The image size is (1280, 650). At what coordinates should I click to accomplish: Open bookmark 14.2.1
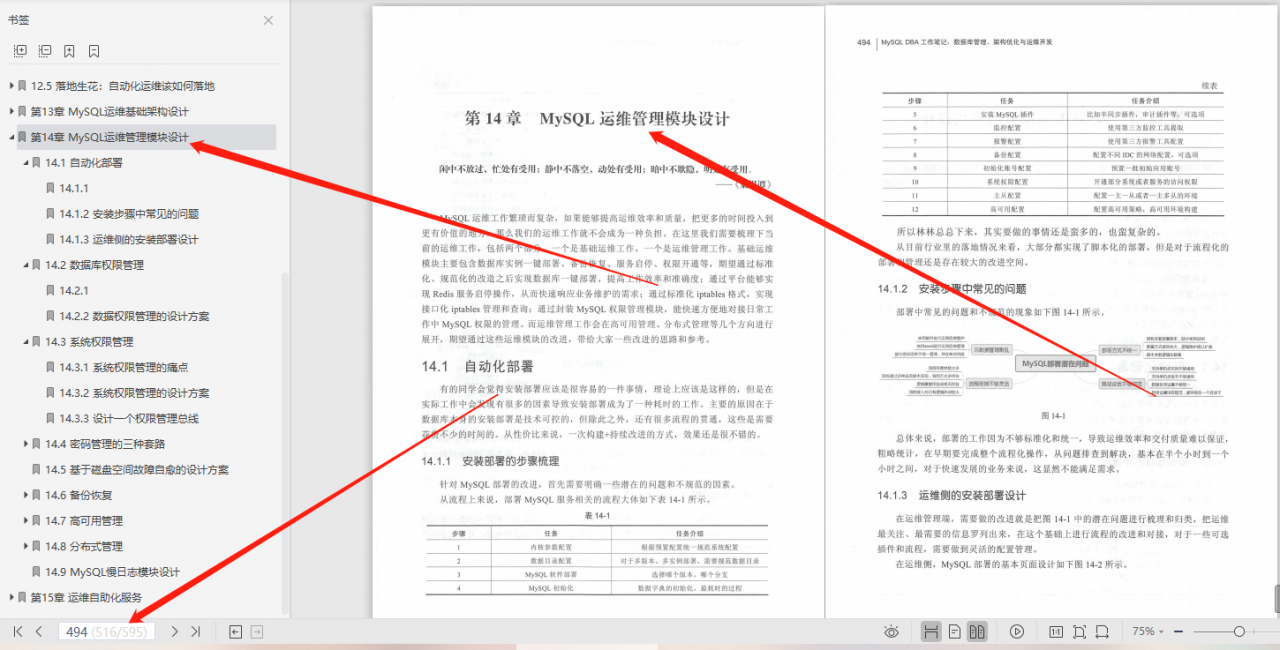tap(74, 290)
